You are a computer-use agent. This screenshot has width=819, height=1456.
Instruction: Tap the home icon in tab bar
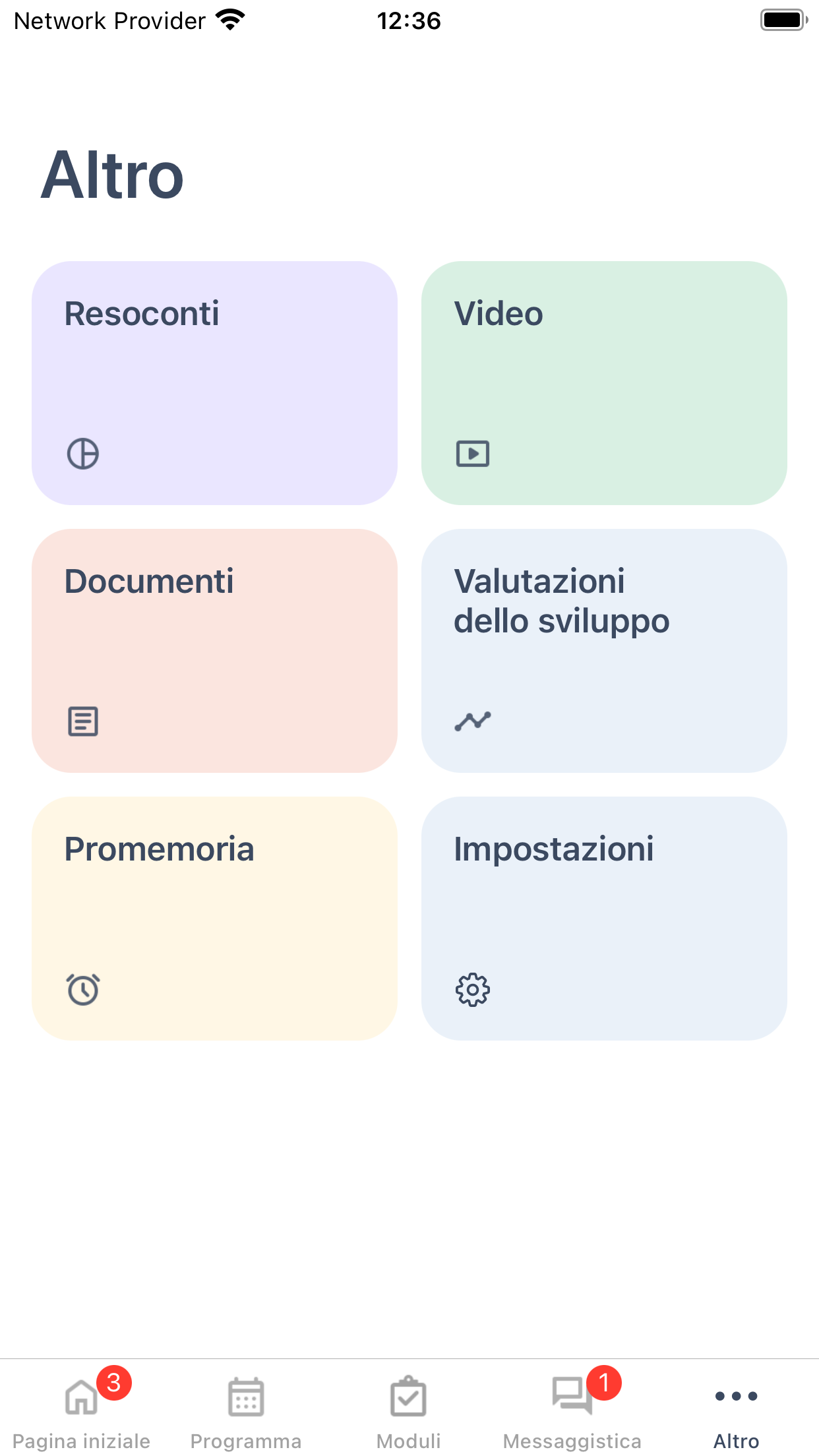point(81,1397)
